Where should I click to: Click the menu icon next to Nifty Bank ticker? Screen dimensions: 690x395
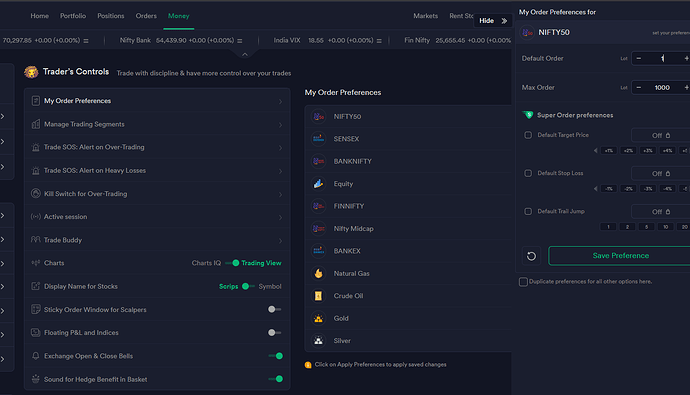point(240,41)
